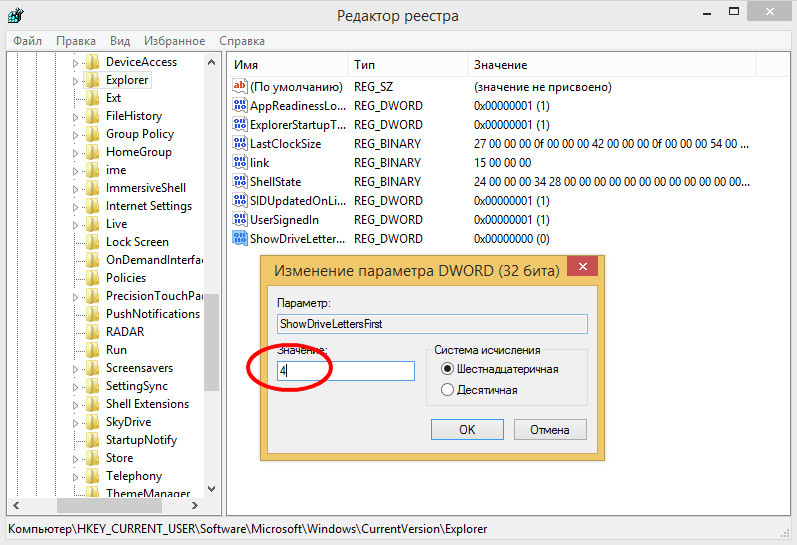
Task: Open the Справка menu
Action: [242, 41]
